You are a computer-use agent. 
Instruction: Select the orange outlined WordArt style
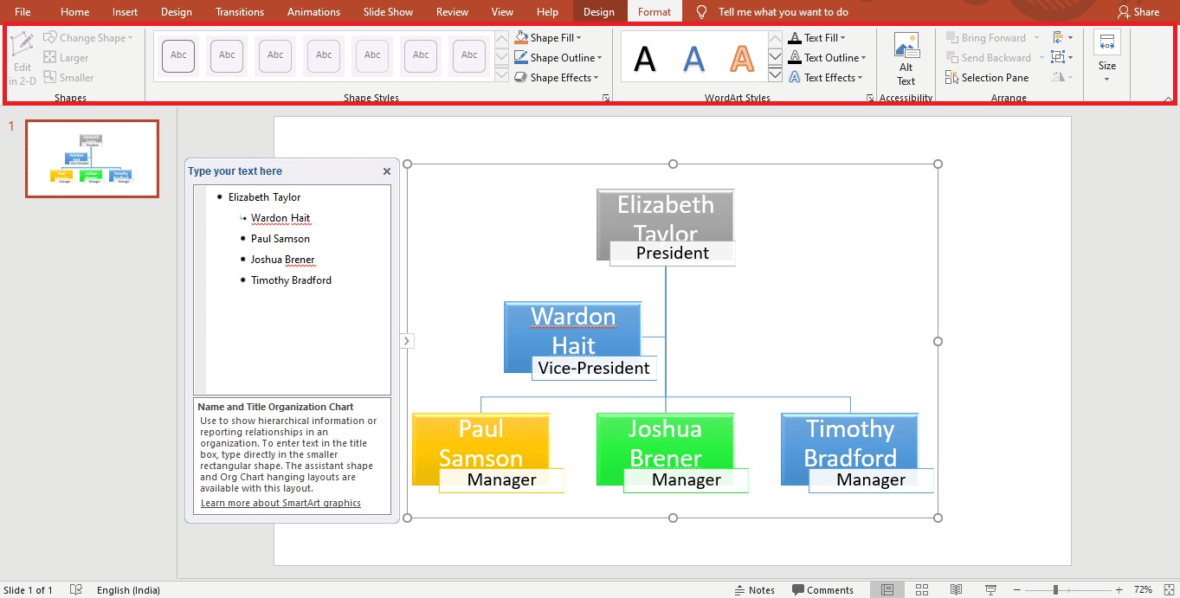pyautogui.click(x=742, y=58)
